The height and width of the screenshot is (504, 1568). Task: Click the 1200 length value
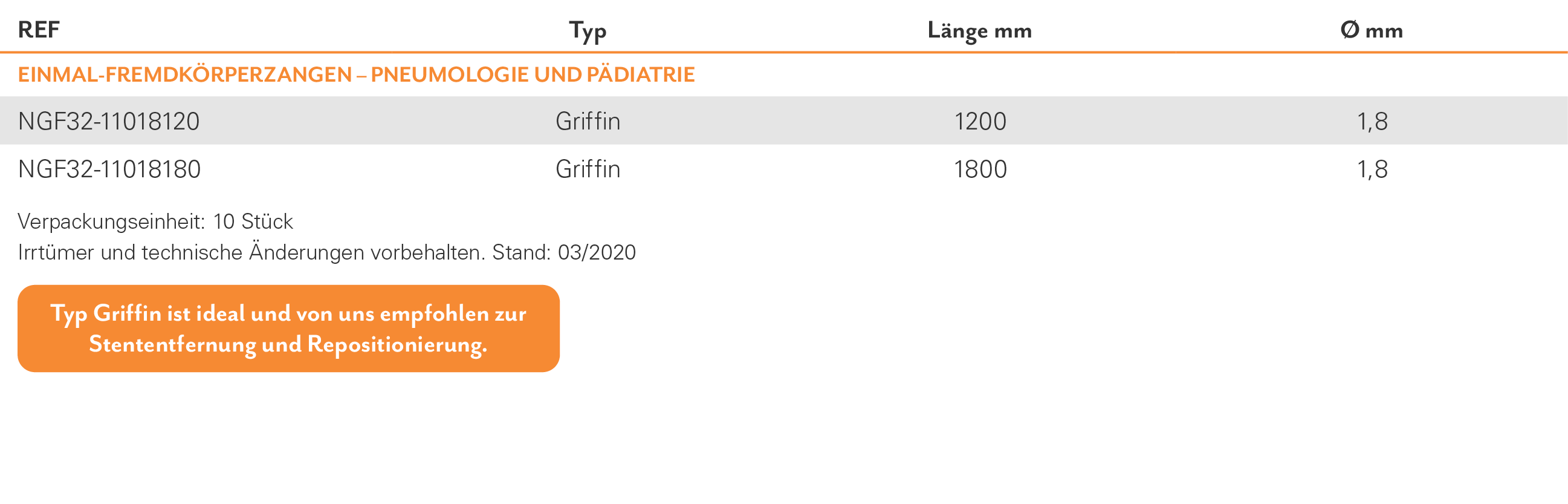pyautogui.click(x=980, y=121)
